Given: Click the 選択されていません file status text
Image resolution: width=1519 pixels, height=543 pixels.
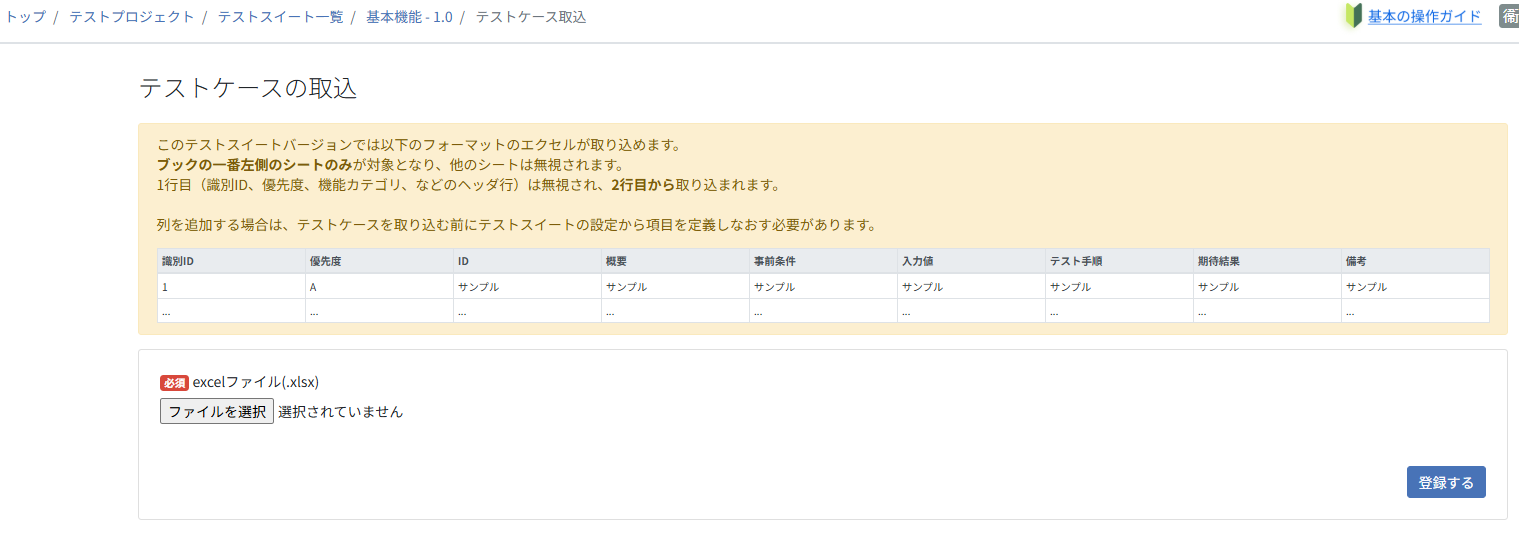Looking at the screenshot, I should (341, 411).
